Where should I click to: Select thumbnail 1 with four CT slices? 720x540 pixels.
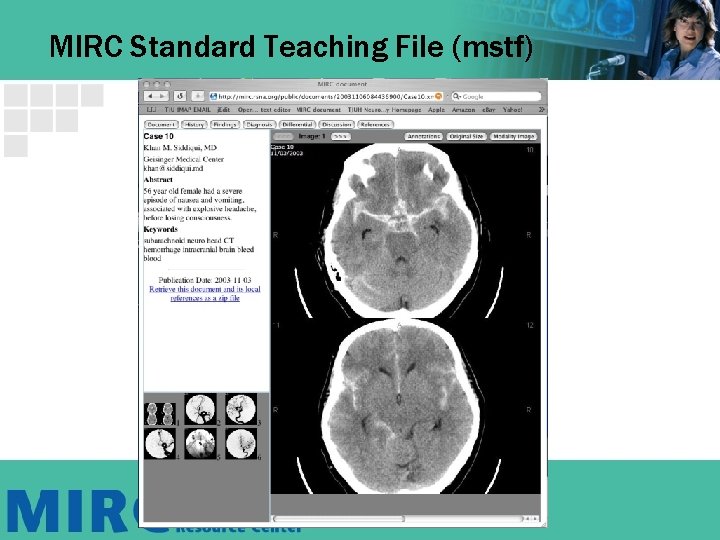pos(159,414)
